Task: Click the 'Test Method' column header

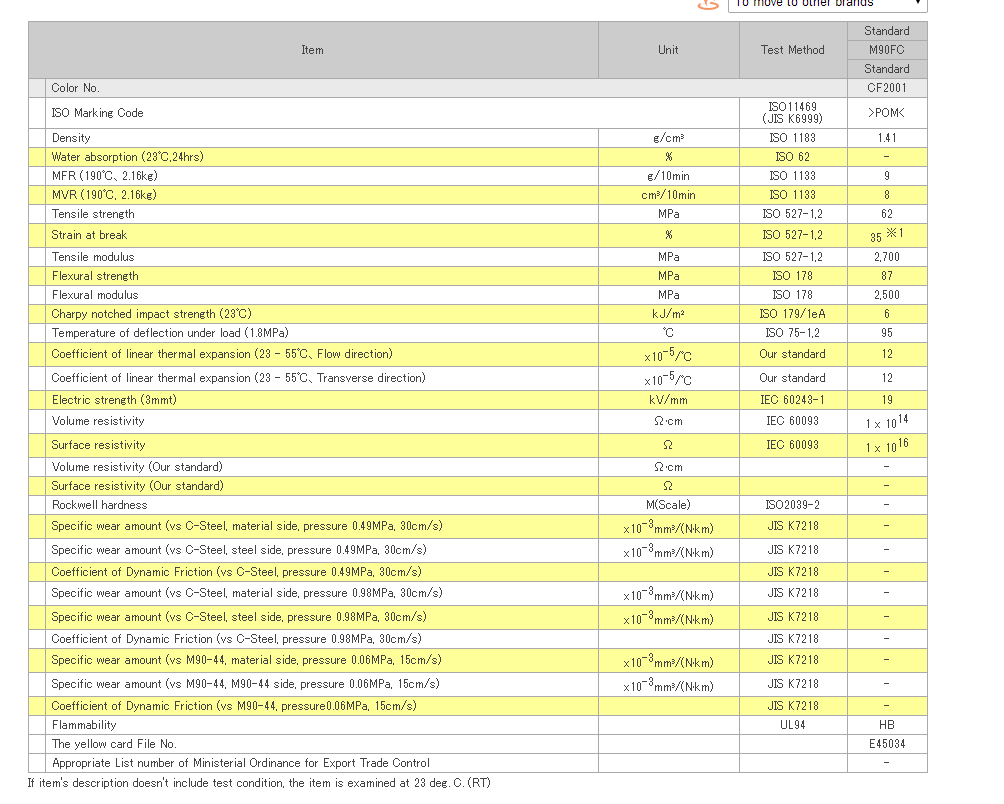Action: click(x=793, y=50)
